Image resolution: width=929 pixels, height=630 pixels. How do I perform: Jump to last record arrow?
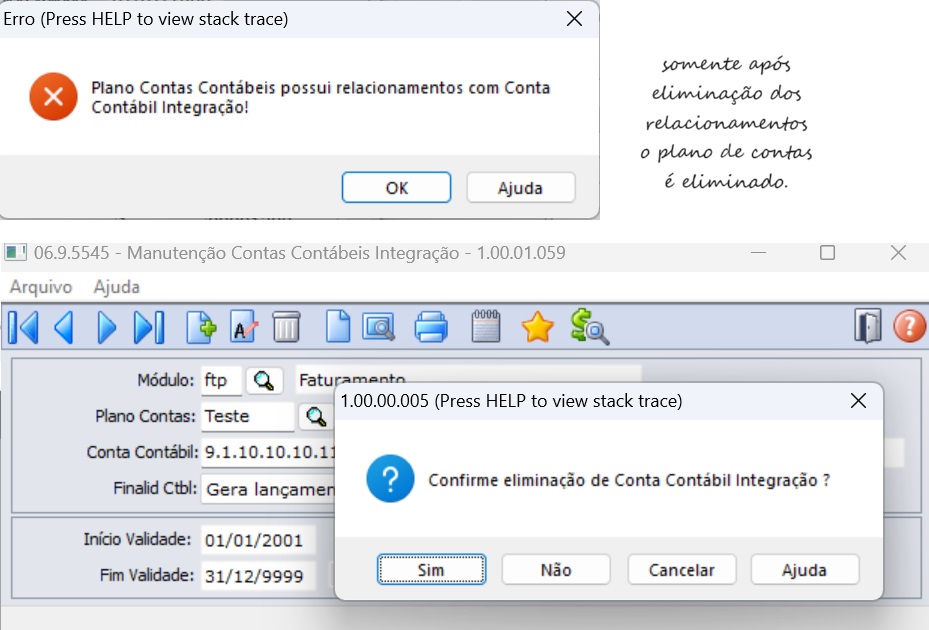(149, 328)
